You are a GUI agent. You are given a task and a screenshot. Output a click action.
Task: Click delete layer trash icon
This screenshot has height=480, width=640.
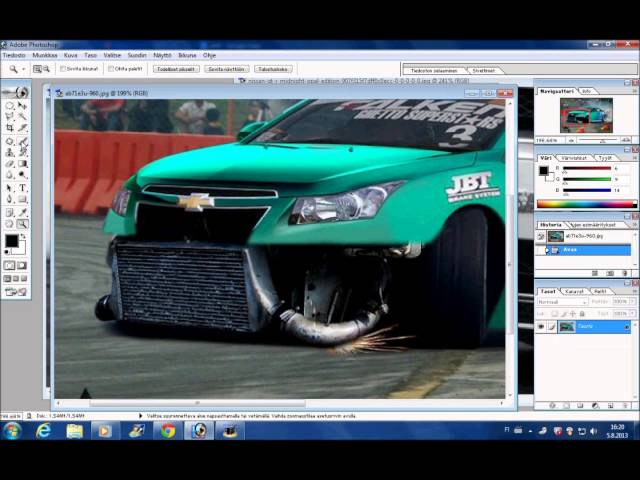coord(625,405)
